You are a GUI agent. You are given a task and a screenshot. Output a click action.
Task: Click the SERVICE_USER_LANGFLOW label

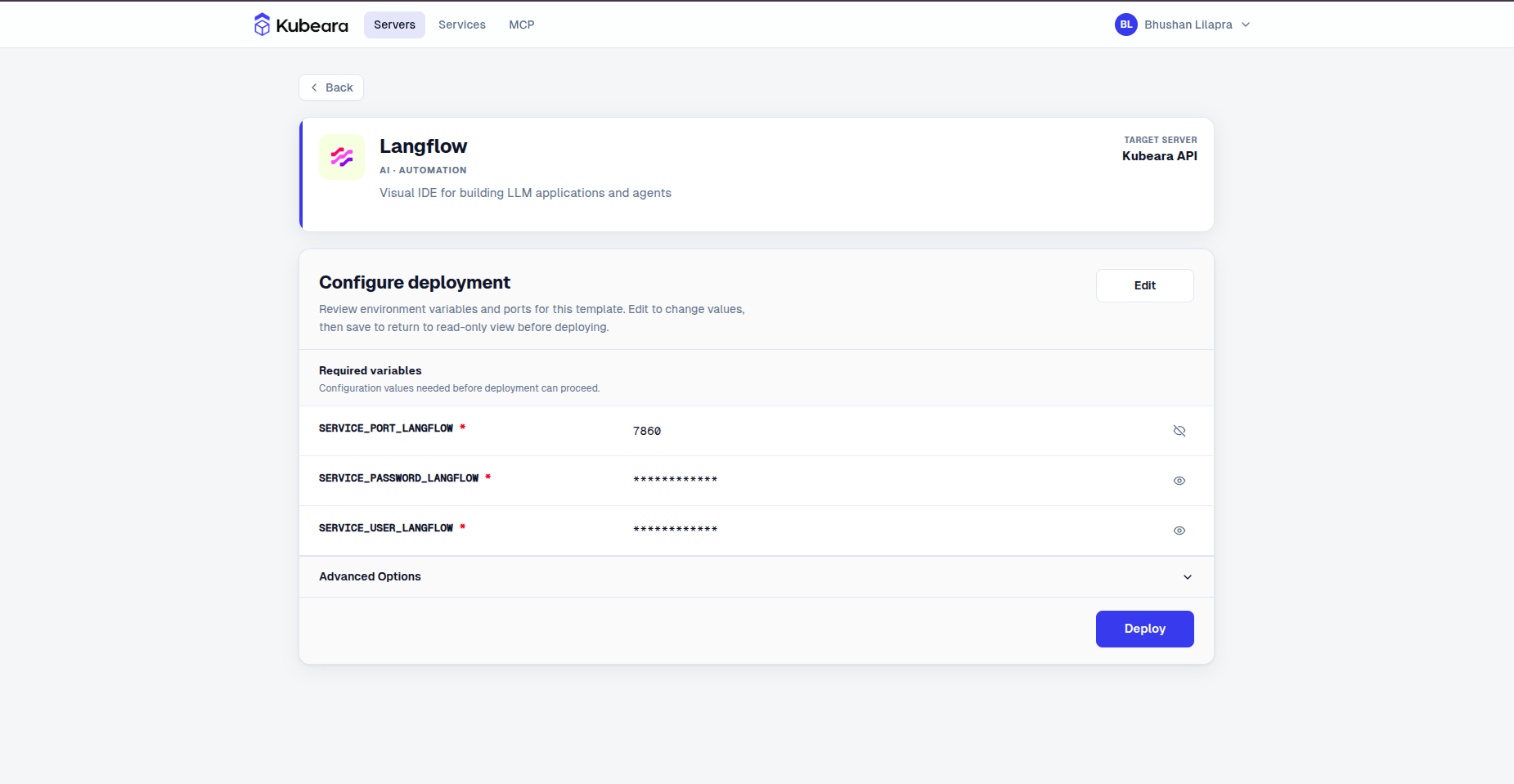pyautogui.click(x=386, y=528)
